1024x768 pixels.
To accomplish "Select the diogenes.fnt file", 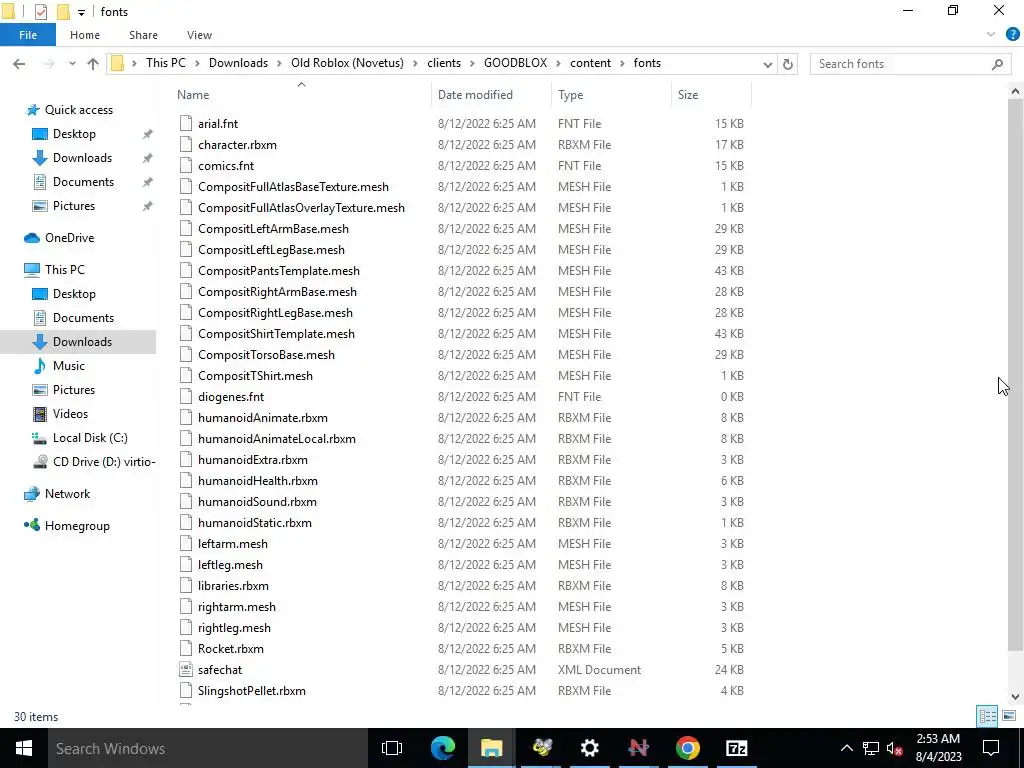I will point(231,396).
